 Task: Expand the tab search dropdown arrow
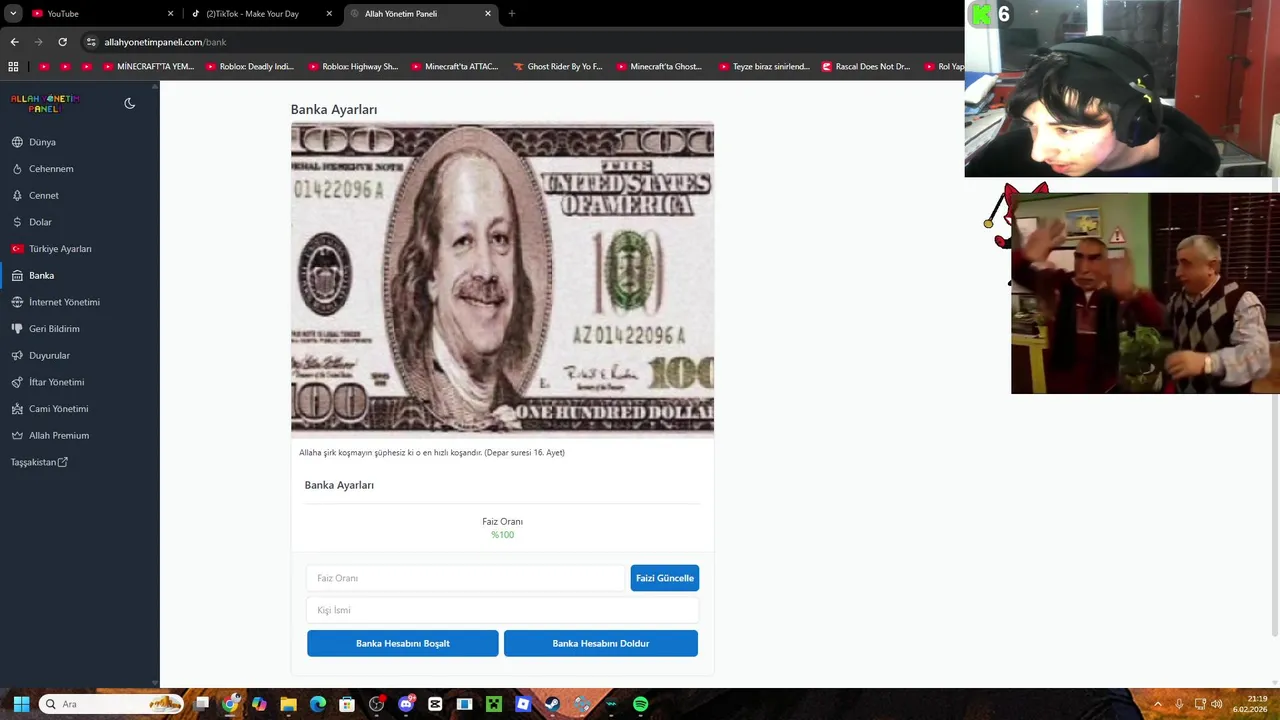pyautogui.click(x=13, y=14)
